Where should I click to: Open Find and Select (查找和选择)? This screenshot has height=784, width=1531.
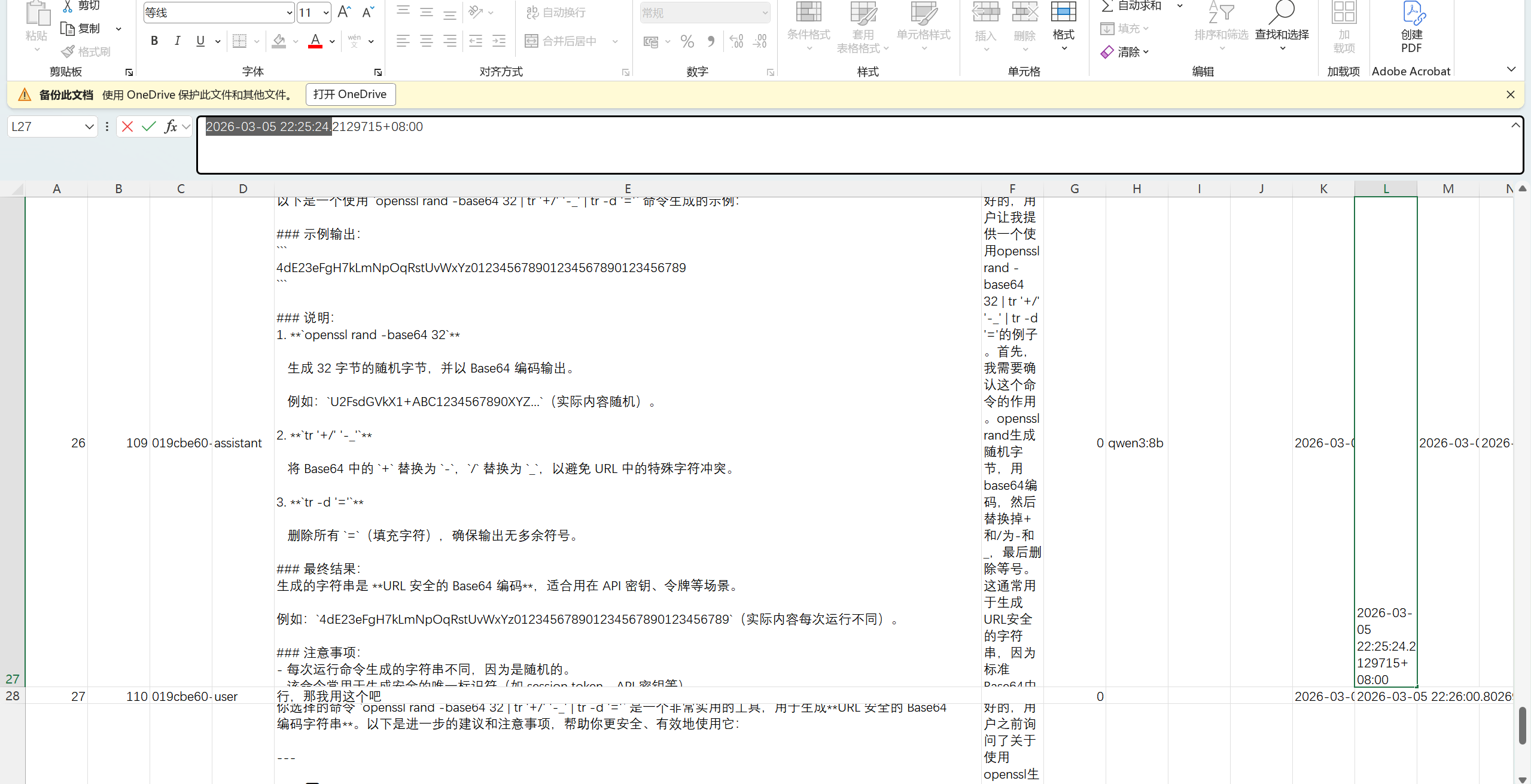pyautogui.click(x=1282, y=27)
